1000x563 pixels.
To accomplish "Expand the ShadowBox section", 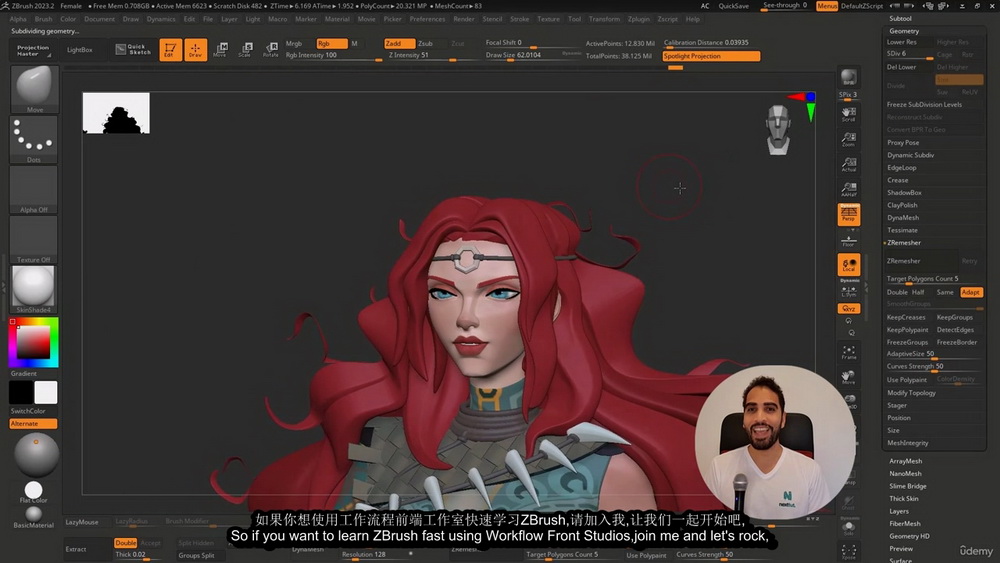I will [x=904, y=193].
